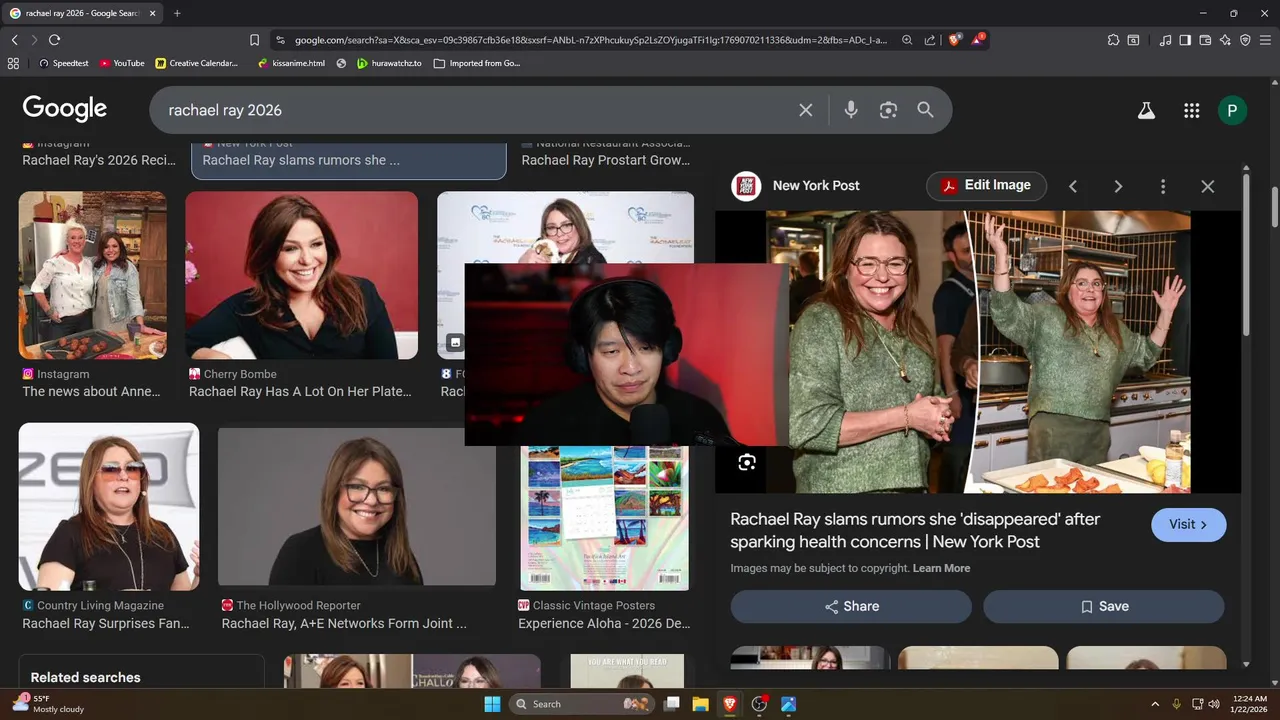Open the Creative Calendar bookmark
The height and width of the screenshot is (720, 1280).
[197, 63]
